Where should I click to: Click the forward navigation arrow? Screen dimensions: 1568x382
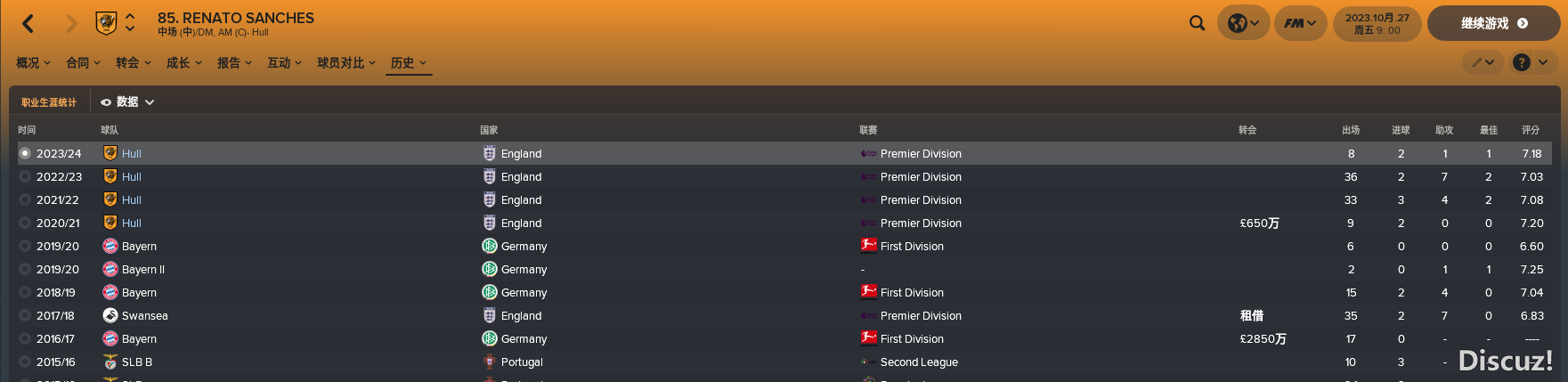(x=71, y=24)
